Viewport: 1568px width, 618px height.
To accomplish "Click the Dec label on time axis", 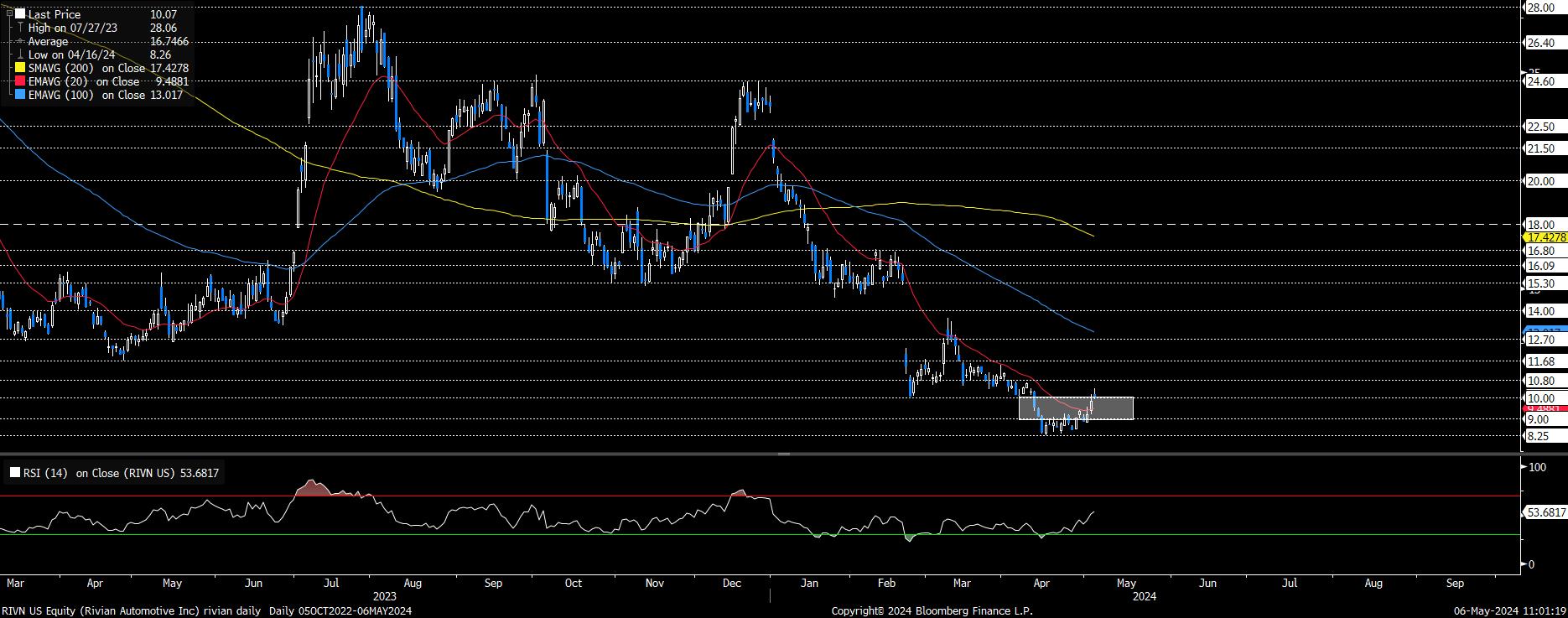I will click(732, 582).
